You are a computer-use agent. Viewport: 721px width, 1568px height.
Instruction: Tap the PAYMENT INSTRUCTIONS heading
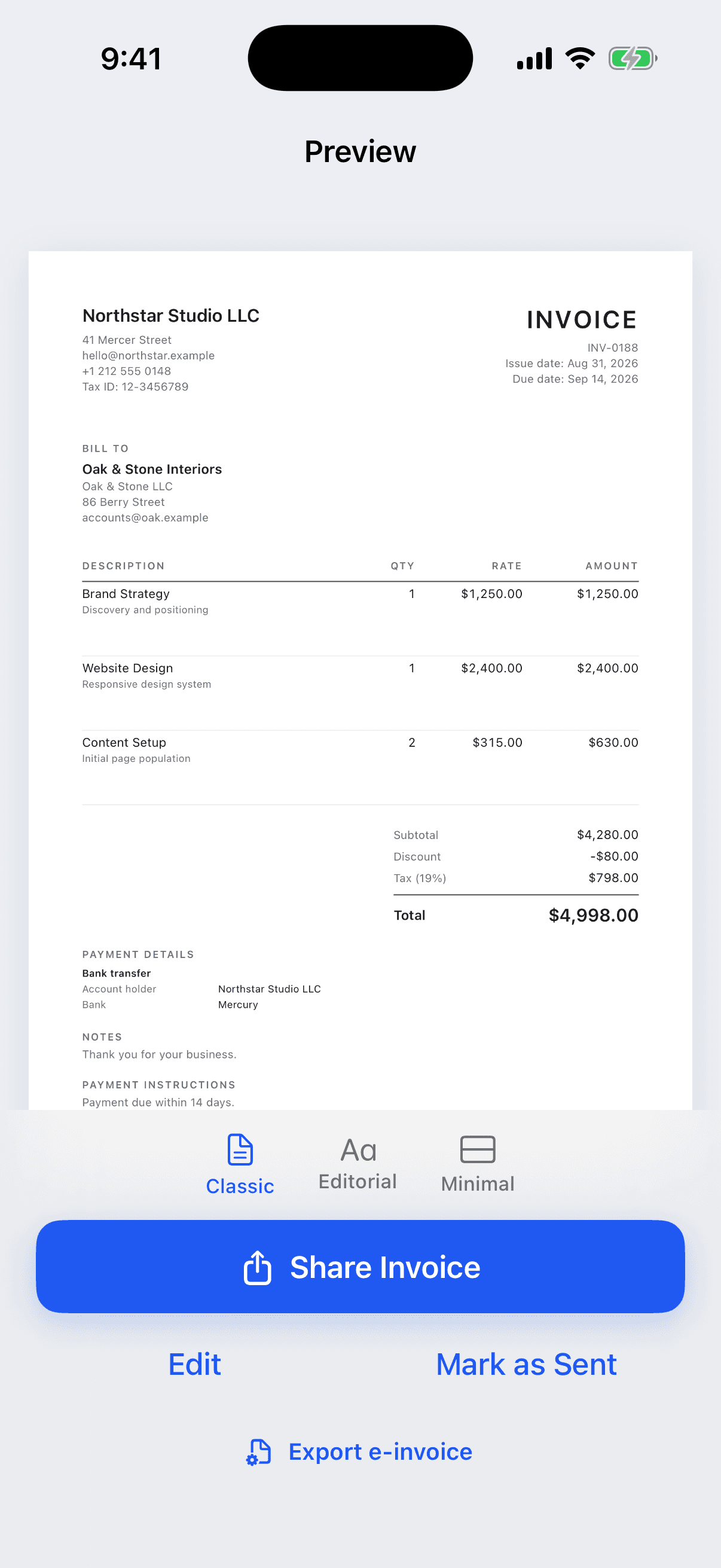click(x=159, y=1085)
